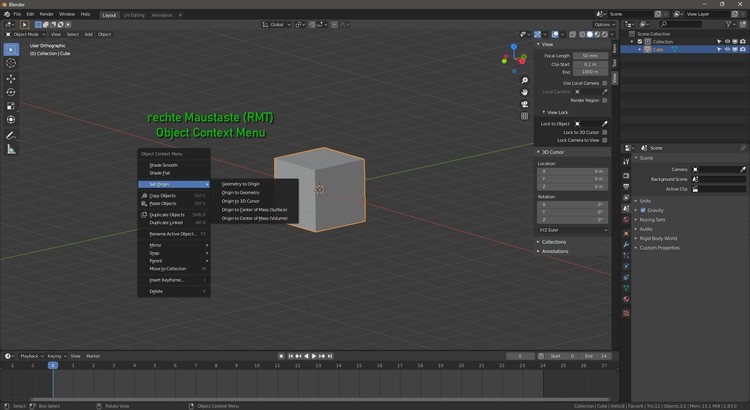Jump to the timeline start frame button

pos(290,356)
